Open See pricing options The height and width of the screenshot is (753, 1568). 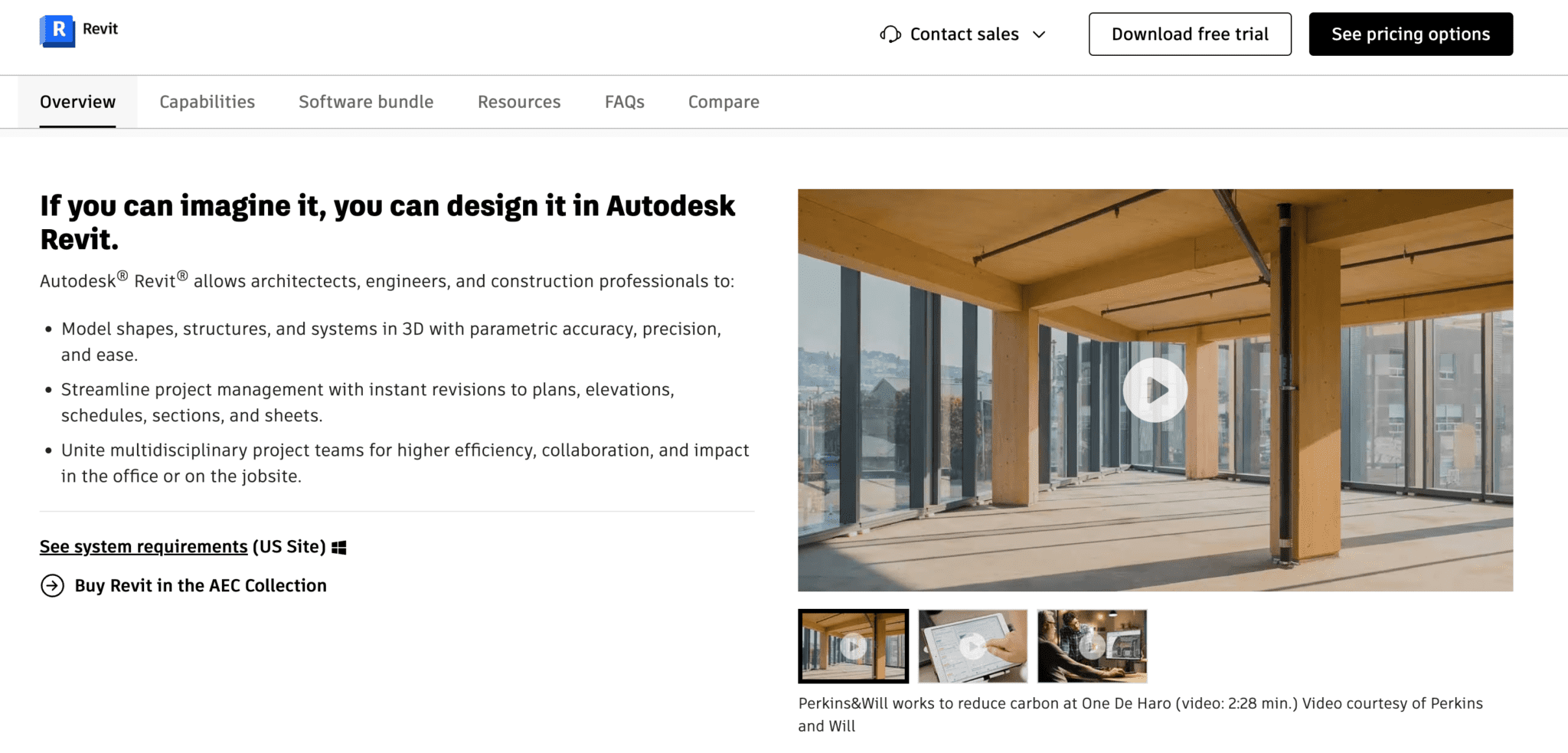(1410, 34)
